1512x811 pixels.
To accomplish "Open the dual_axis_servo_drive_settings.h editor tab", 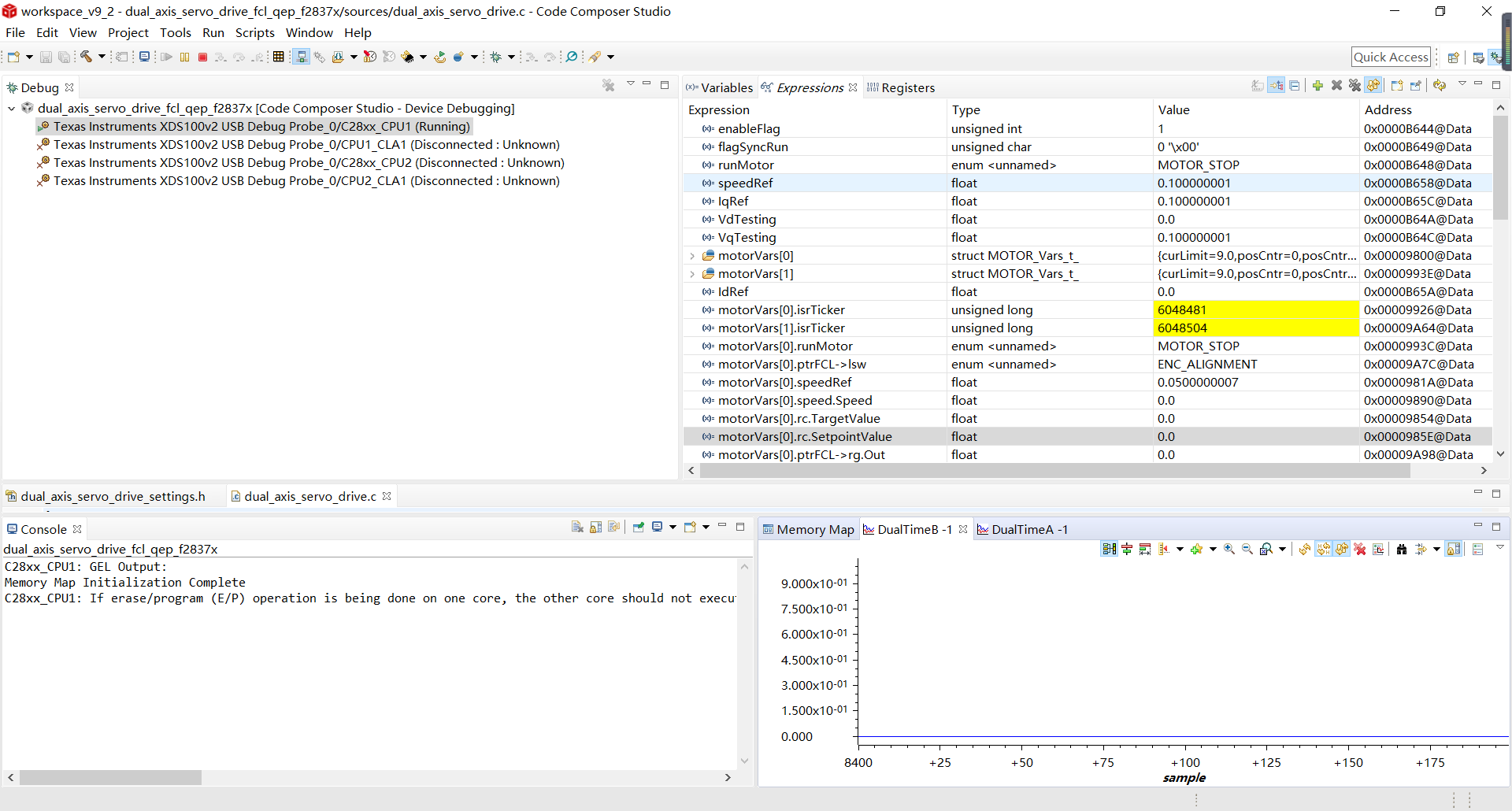I will 106,496.
